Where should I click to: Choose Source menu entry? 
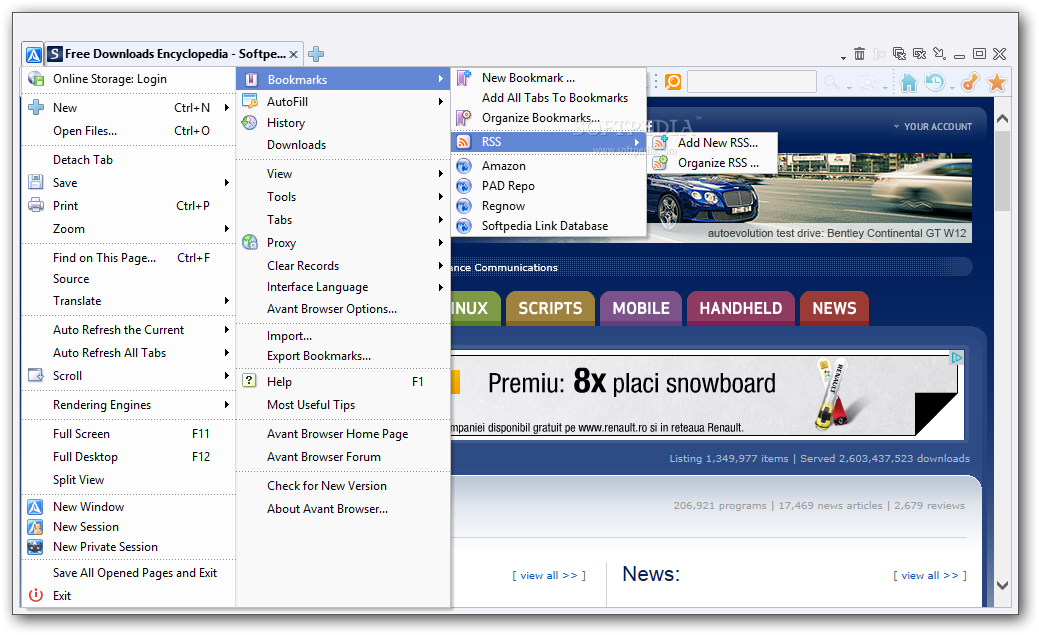tap(129, 279)
